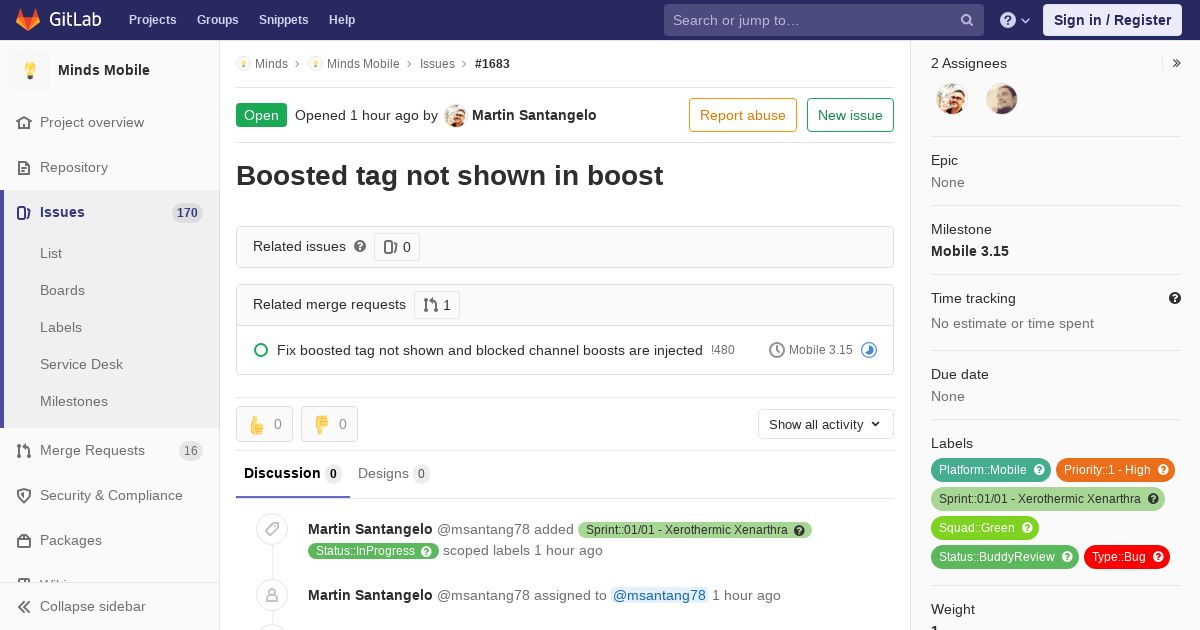This screenshot has width=1200, height=630.
Task: Click the Report abuse button
Action: tap(743, 115)
